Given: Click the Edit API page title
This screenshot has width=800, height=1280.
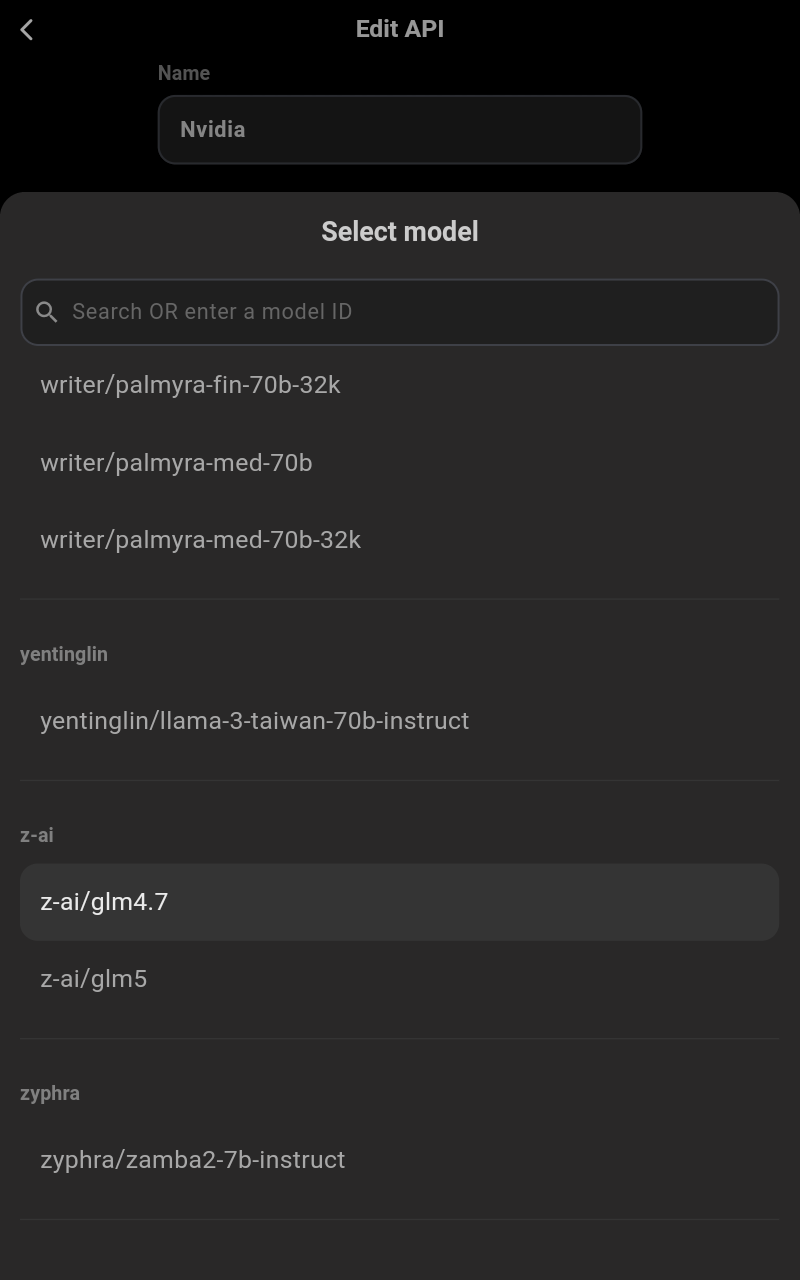Looking at the screenshot, I should 399,29.
